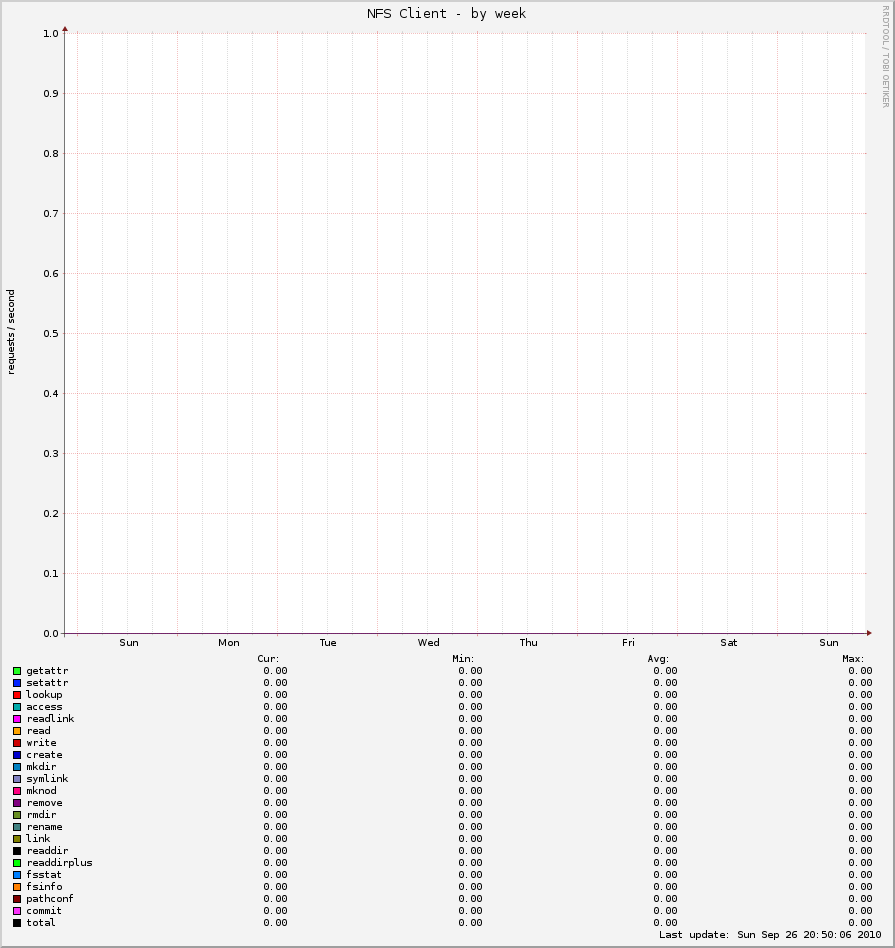Screen dimensions: 895x948
Task: Click the getattr Cur value 0.00
Action: pyautogui.click(x=275, y=671)
